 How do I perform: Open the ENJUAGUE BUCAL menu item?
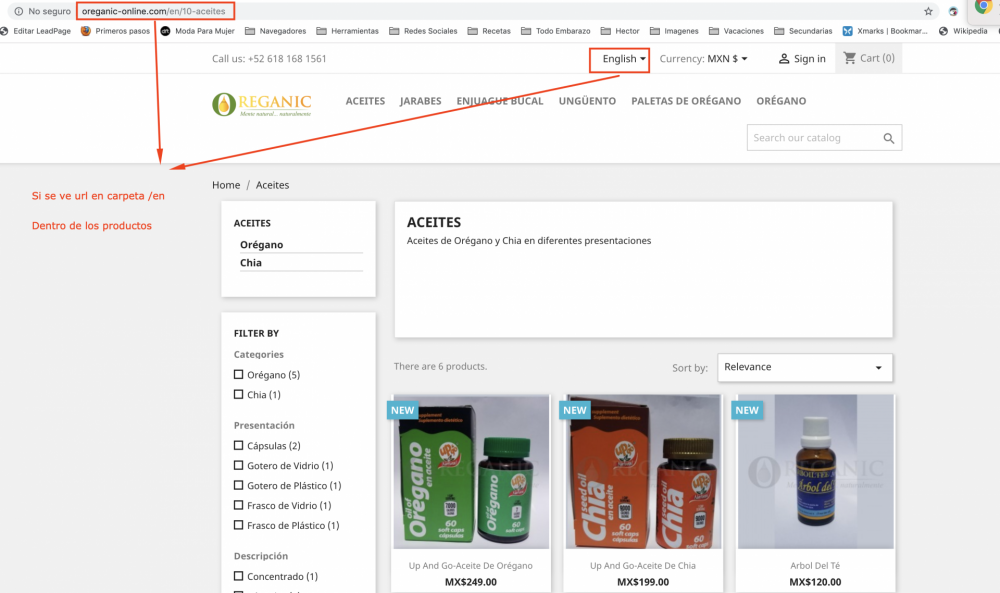(x=499, y=101)
